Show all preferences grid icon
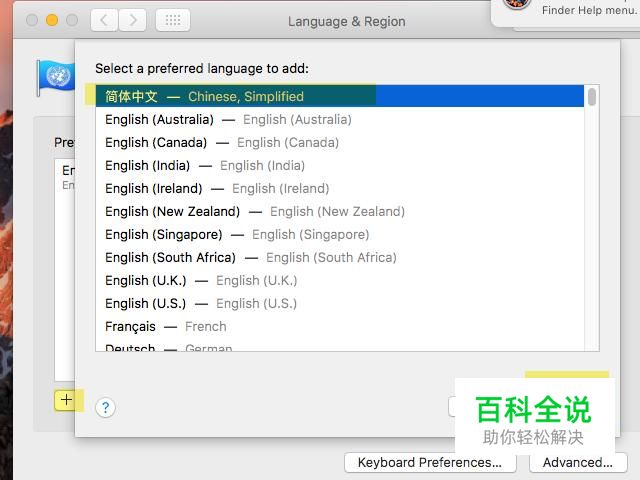The width and height of the screenshot is (640, 480). [173, 20]
